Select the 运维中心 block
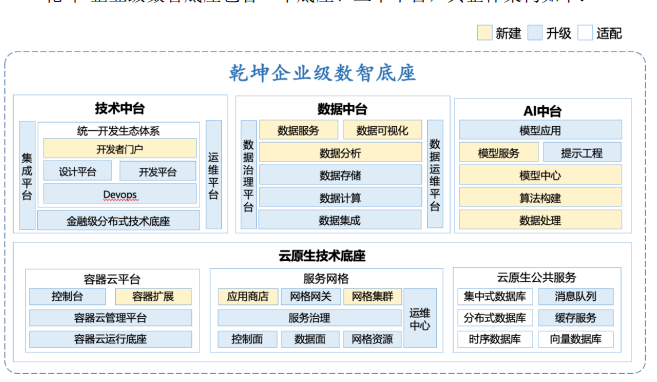This screenshot has height=382, width=657. pos(420,318)
